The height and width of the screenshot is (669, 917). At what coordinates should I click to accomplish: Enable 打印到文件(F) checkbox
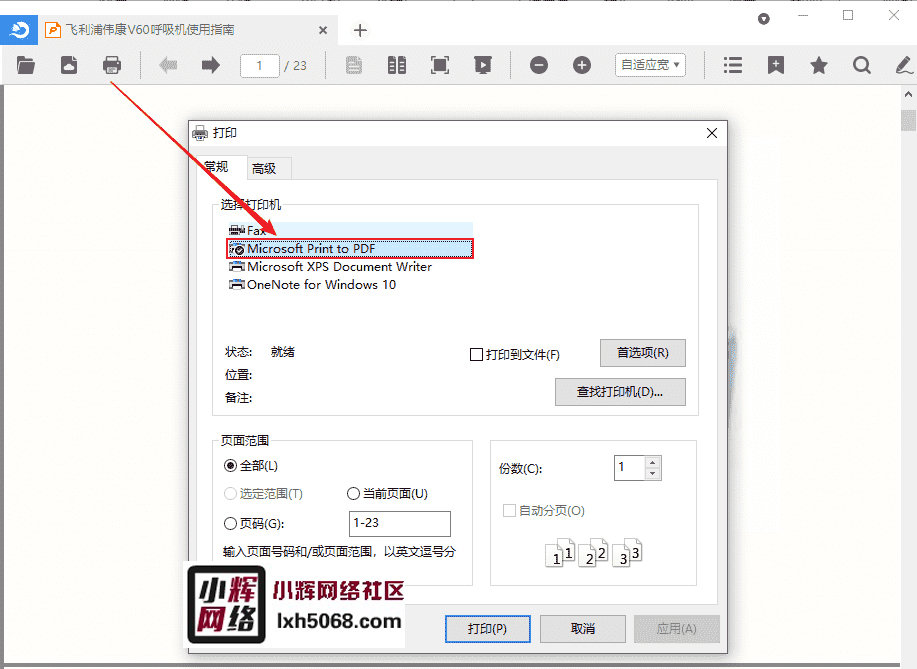click(x=476, y=354)
